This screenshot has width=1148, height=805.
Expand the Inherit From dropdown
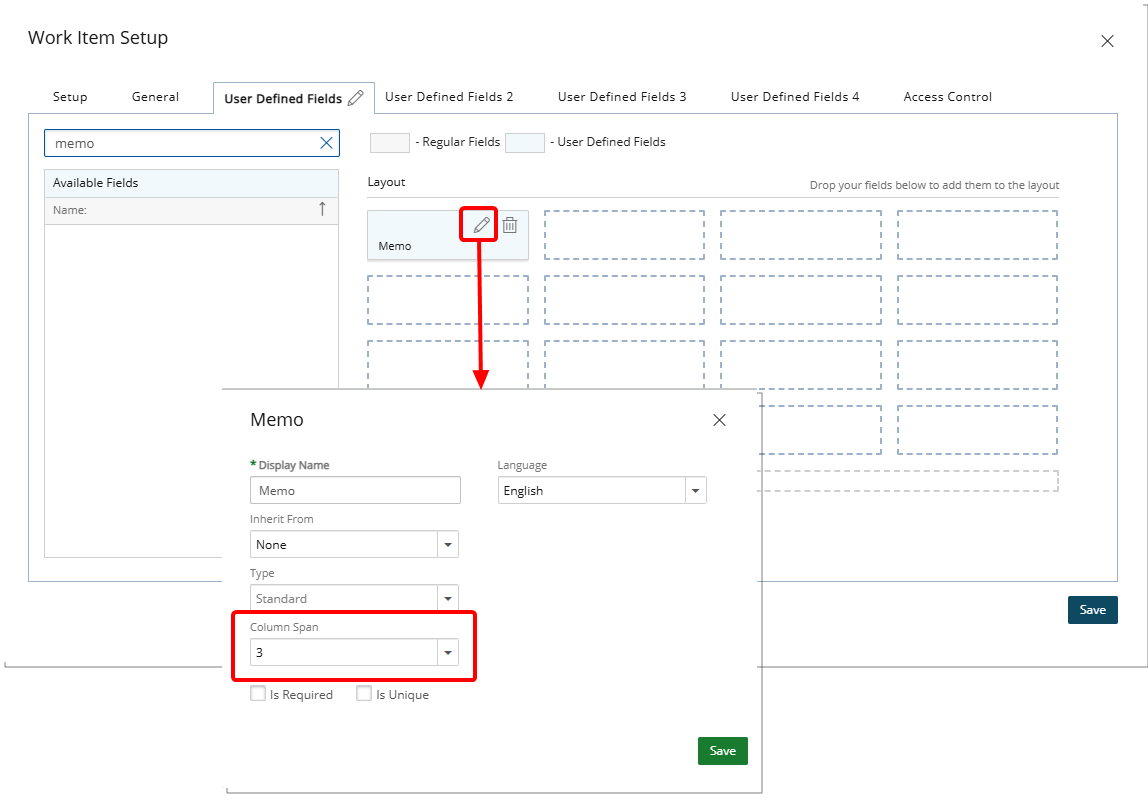pos(448,545)
